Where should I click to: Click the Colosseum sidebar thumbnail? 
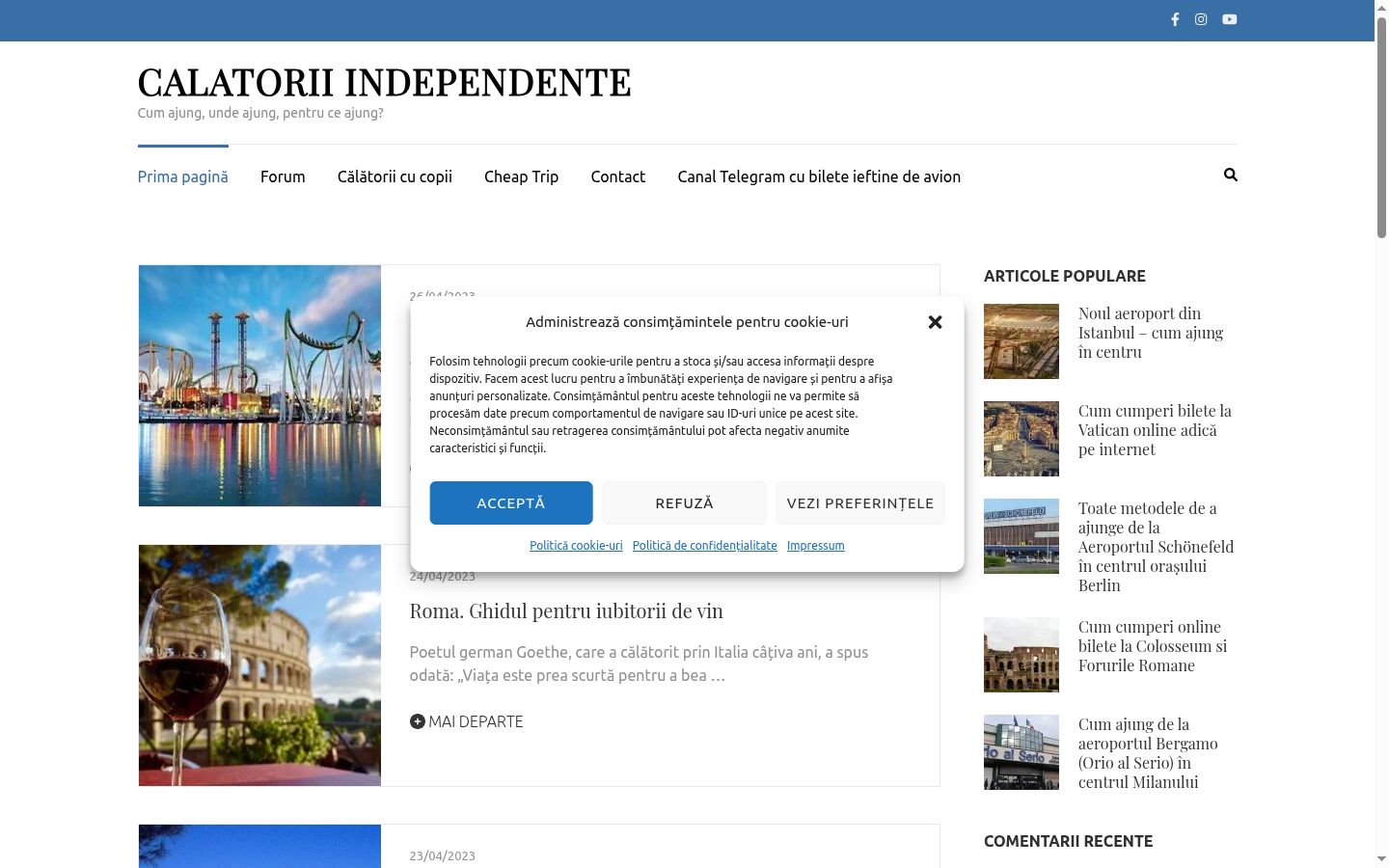pyautogui.click(x=1021, y=655)
